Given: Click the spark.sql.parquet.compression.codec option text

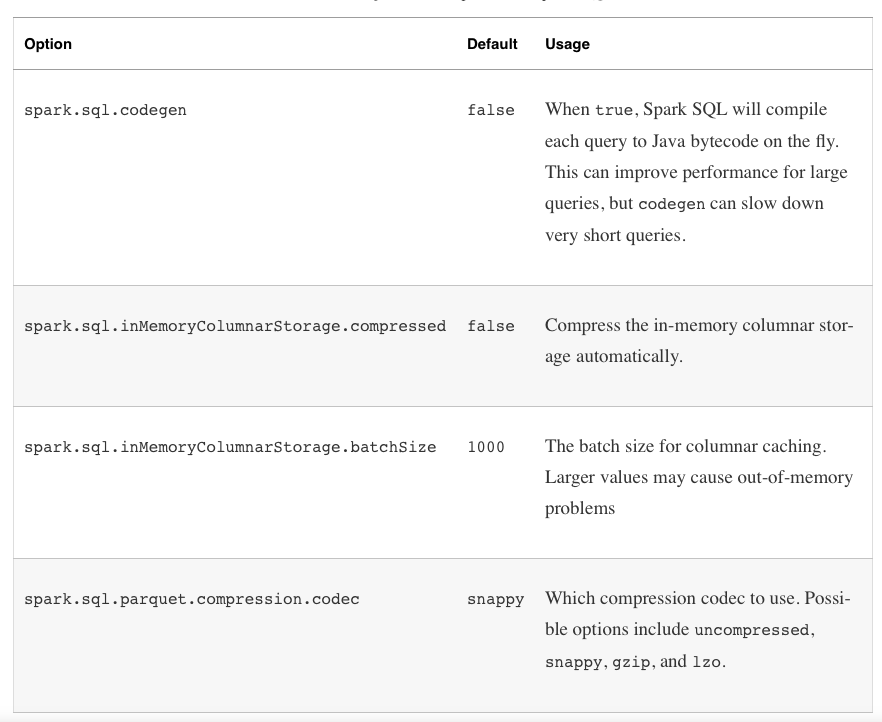Looking at the screenshot, I should (x=192, y=599).
